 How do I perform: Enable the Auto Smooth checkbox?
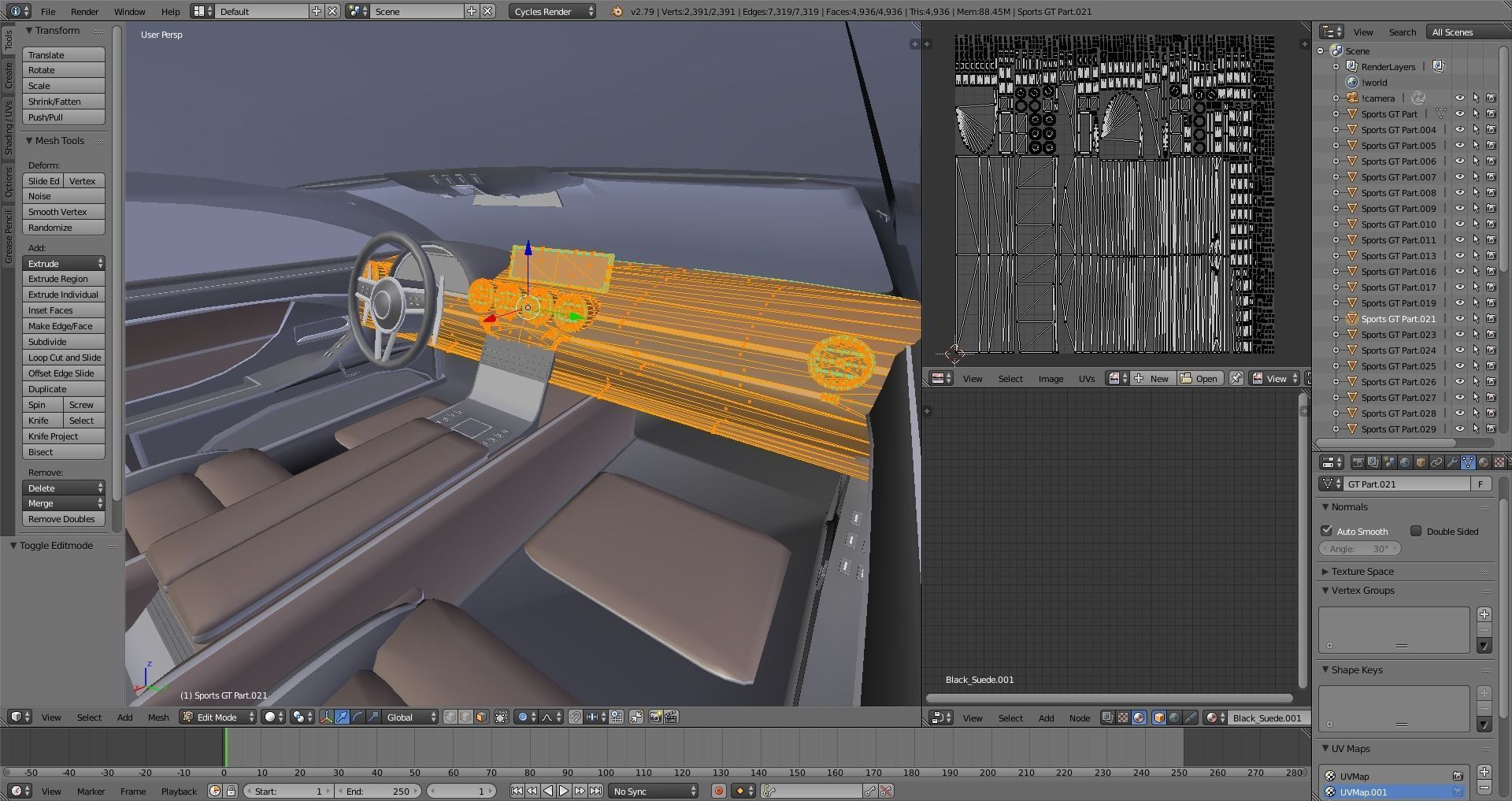click(1327, 531)
